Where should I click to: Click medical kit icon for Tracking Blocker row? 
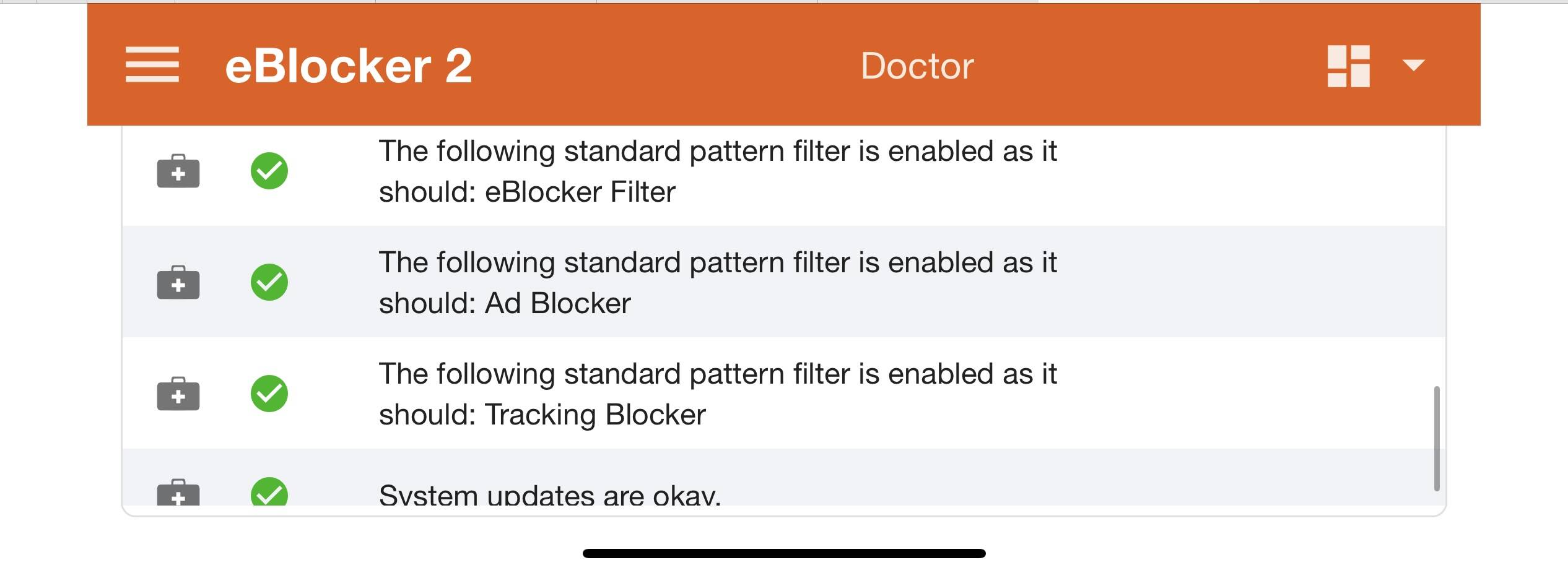(x=178, y=394)
